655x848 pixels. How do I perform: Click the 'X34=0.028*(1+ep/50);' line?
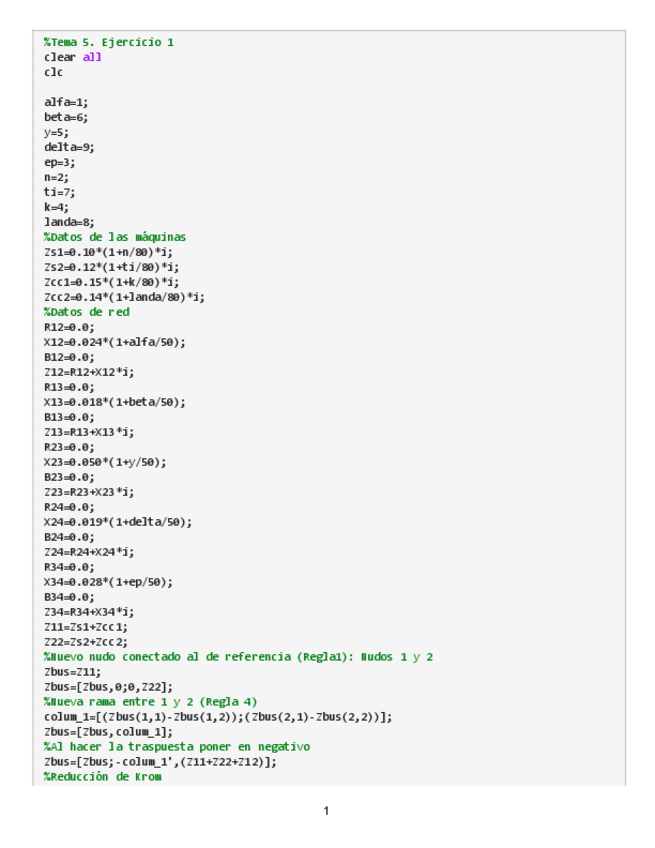(x=109, y=582)
